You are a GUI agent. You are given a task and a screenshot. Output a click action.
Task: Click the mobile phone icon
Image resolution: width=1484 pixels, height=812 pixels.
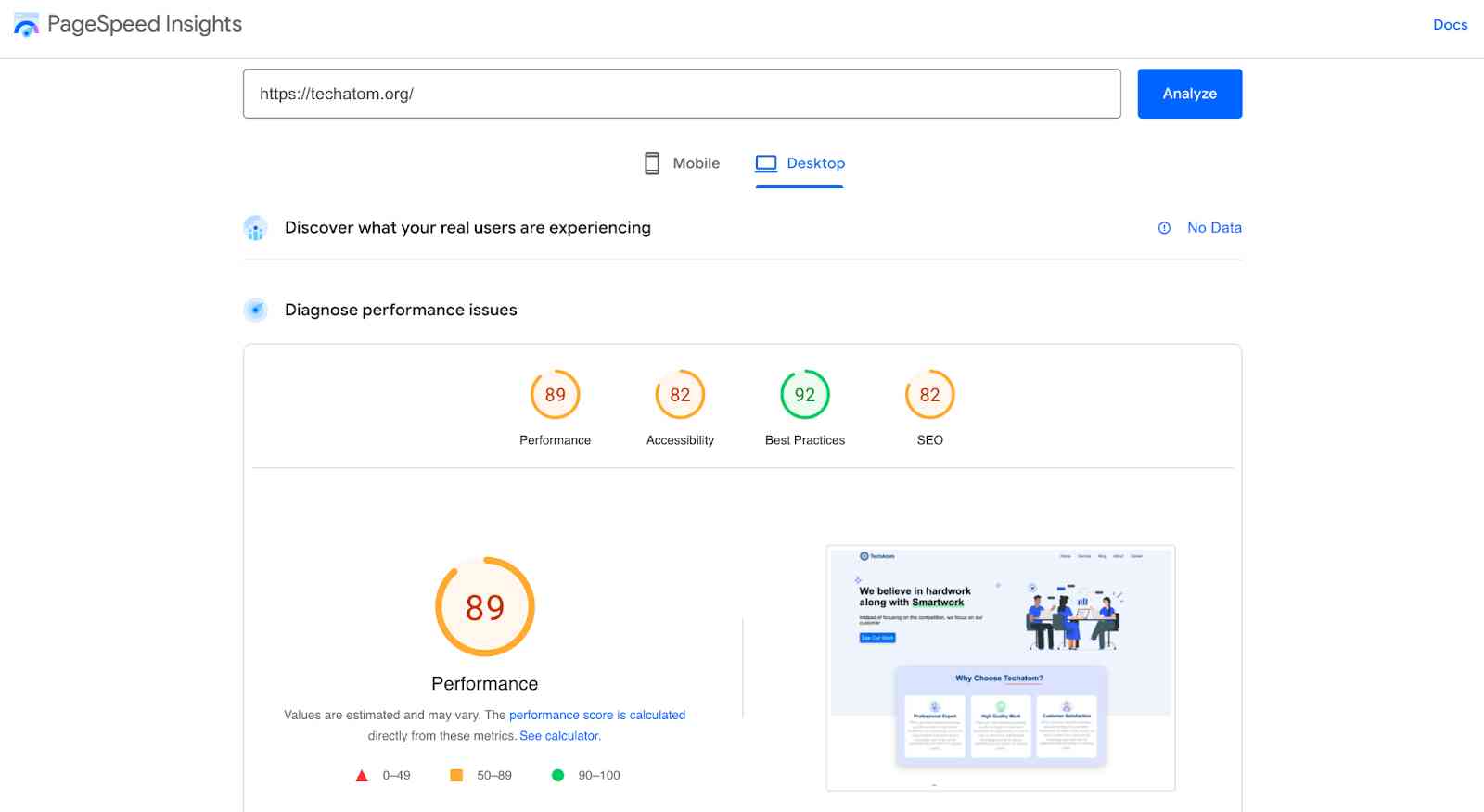pyautogui.click(x=652, y=163)
